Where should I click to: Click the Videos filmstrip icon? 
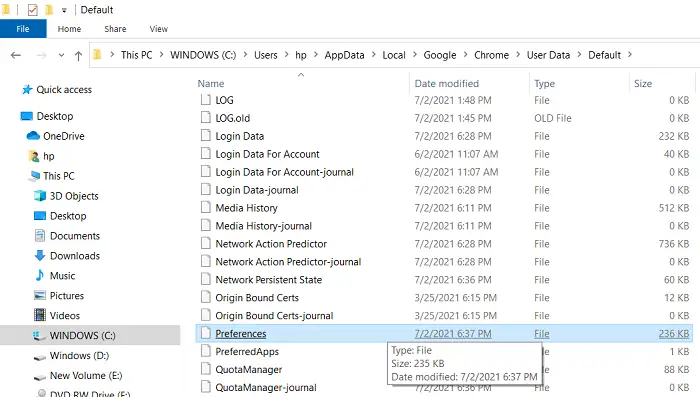[40, 315]
